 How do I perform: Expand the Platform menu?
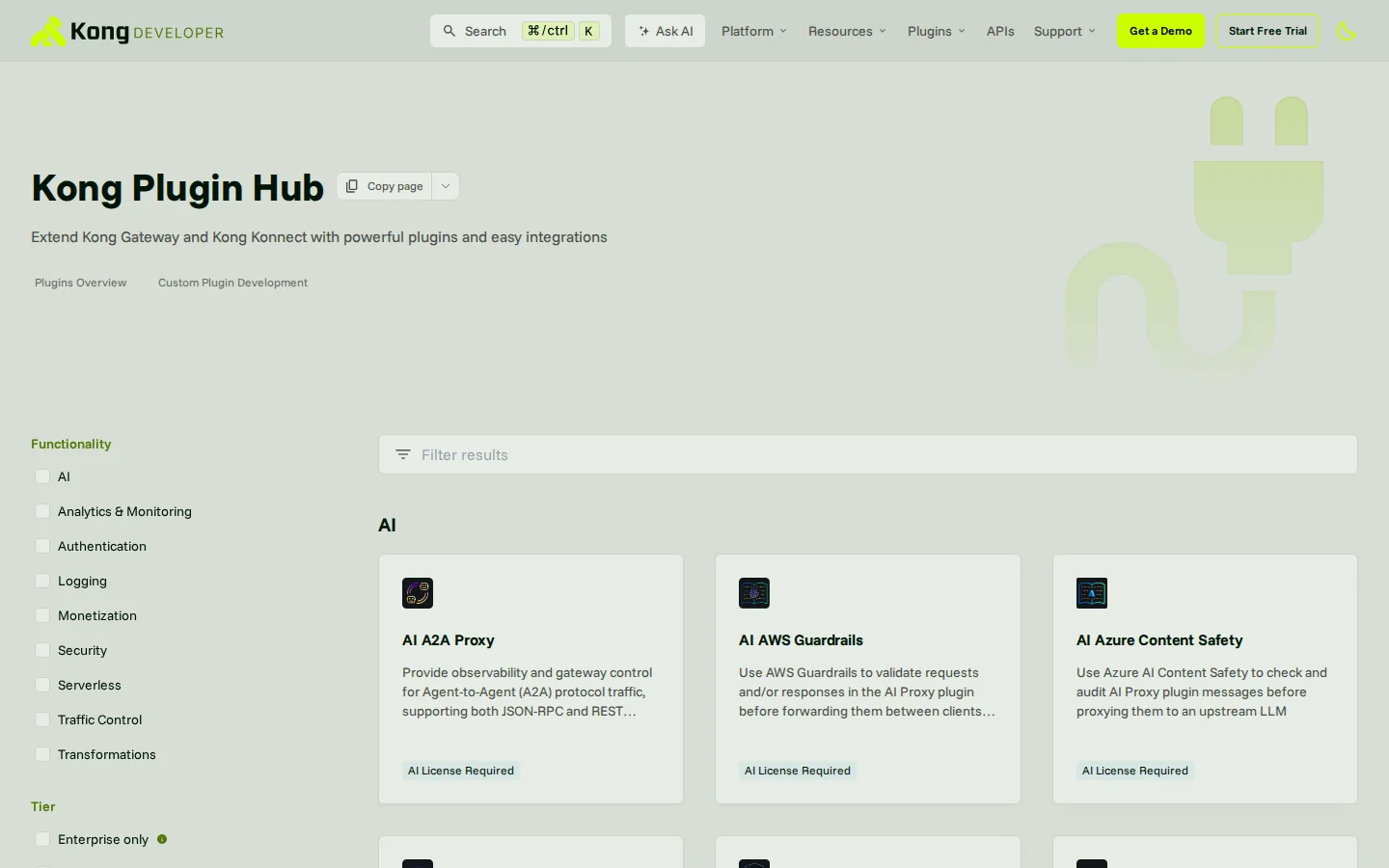[x=754, y=31]
